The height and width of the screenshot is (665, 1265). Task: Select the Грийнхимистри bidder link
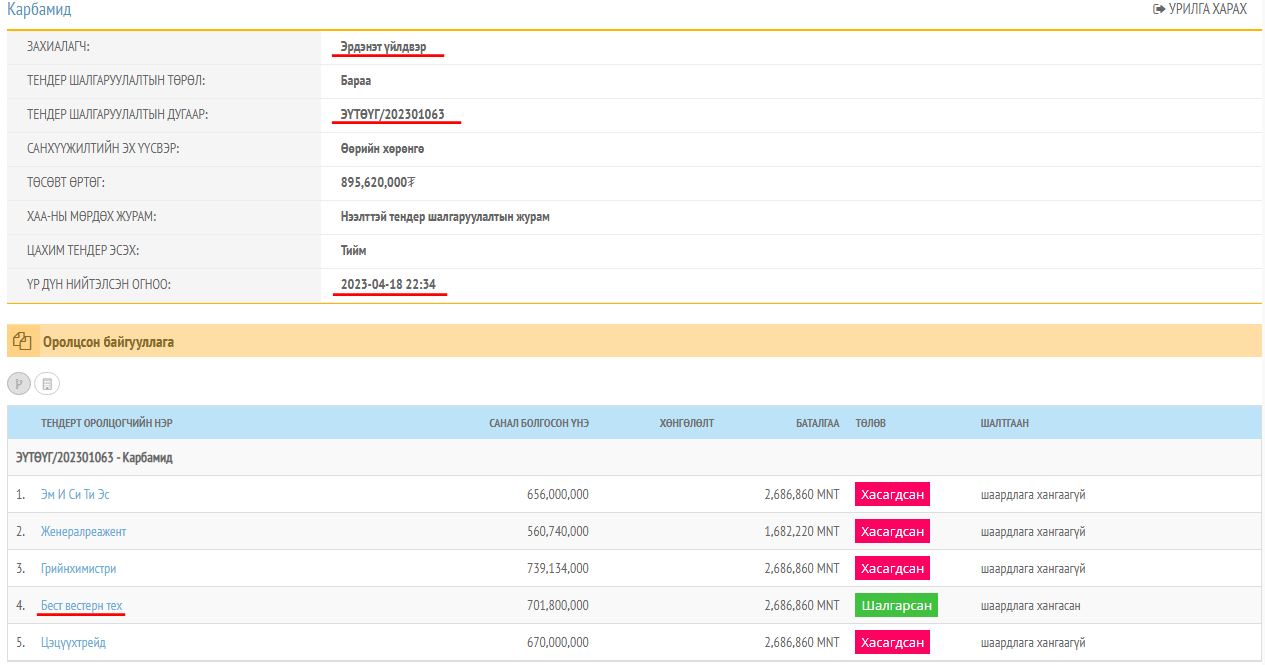click(78, 568)
